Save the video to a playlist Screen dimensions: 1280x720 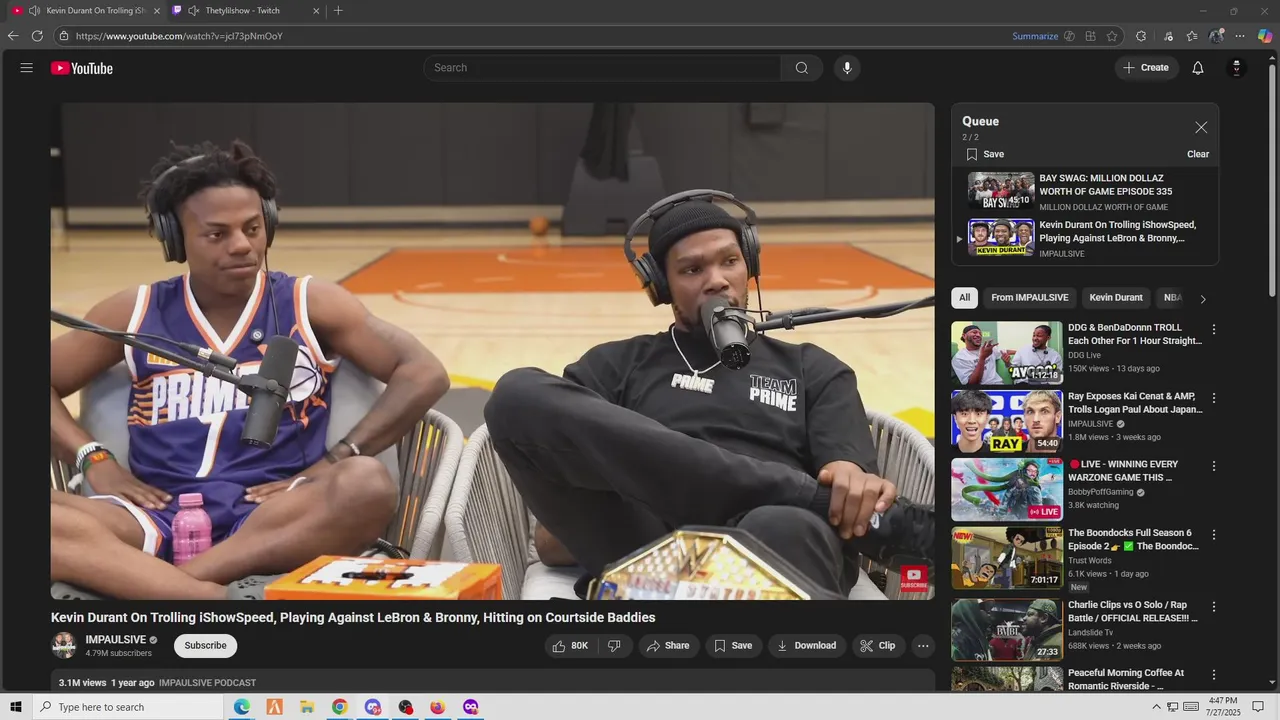(x=733, y=646)
